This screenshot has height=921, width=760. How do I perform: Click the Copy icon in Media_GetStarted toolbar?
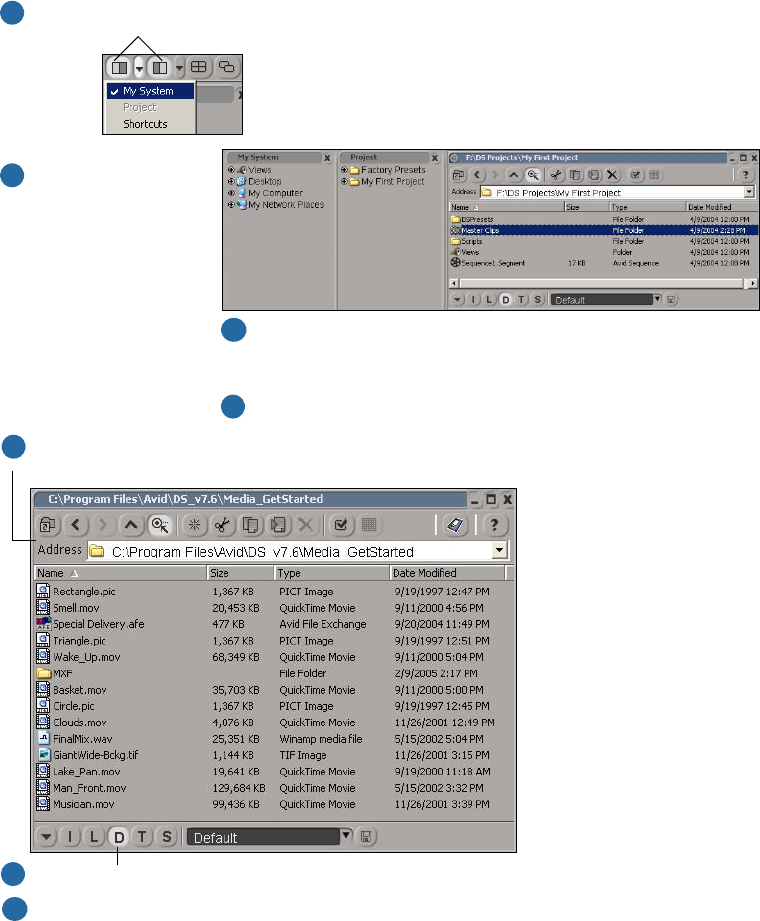(250, 525)
